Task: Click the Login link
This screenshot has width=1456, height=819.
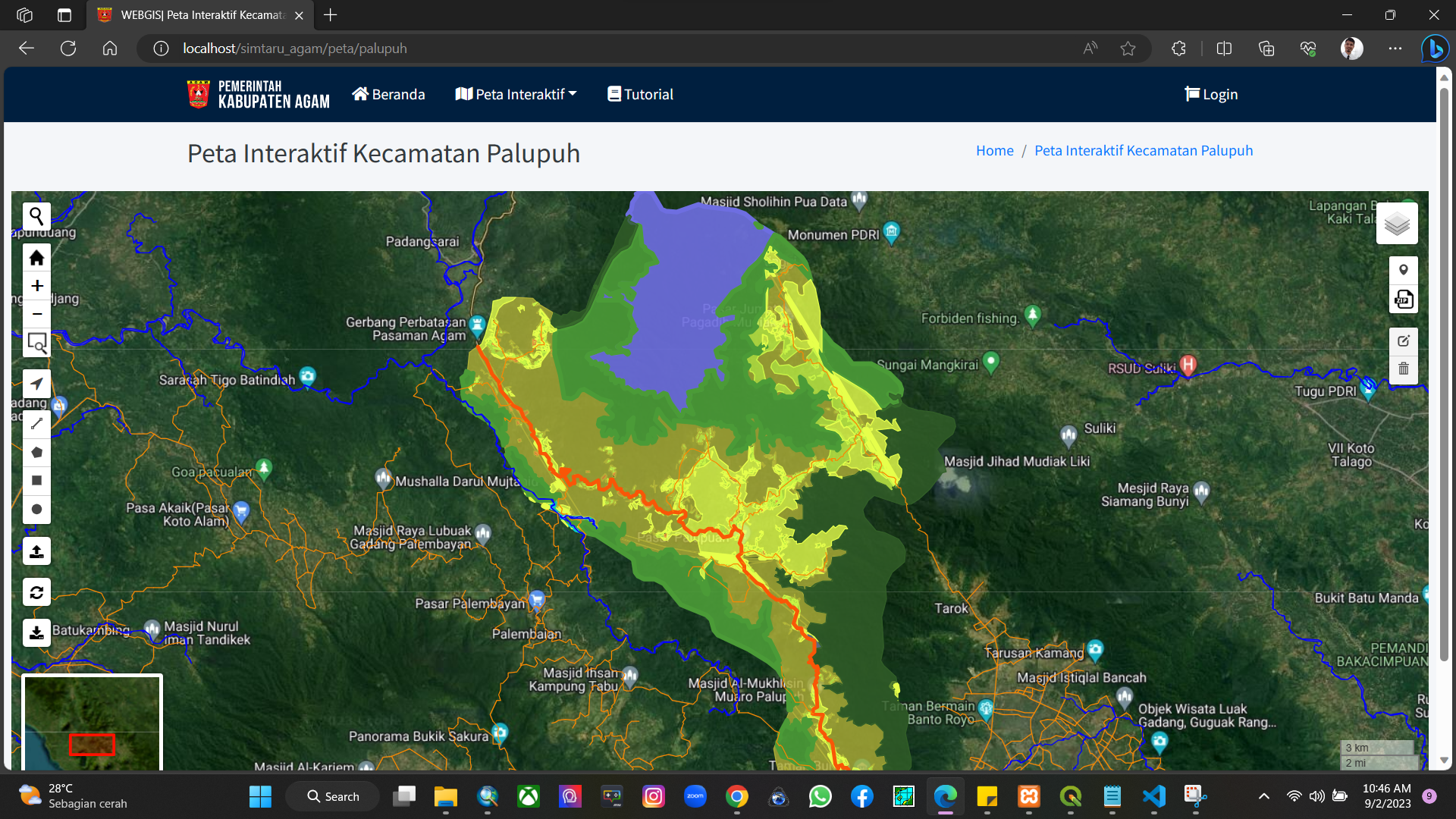Action: (1211, 94)
